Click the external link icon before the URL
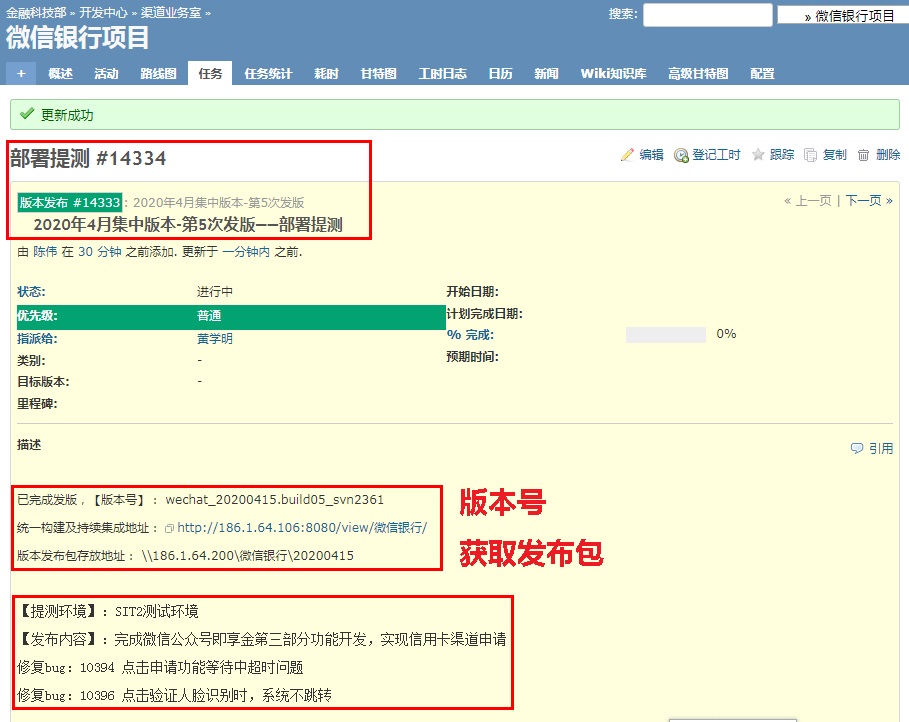Viewport: 909px width, 722px height. 169,528
